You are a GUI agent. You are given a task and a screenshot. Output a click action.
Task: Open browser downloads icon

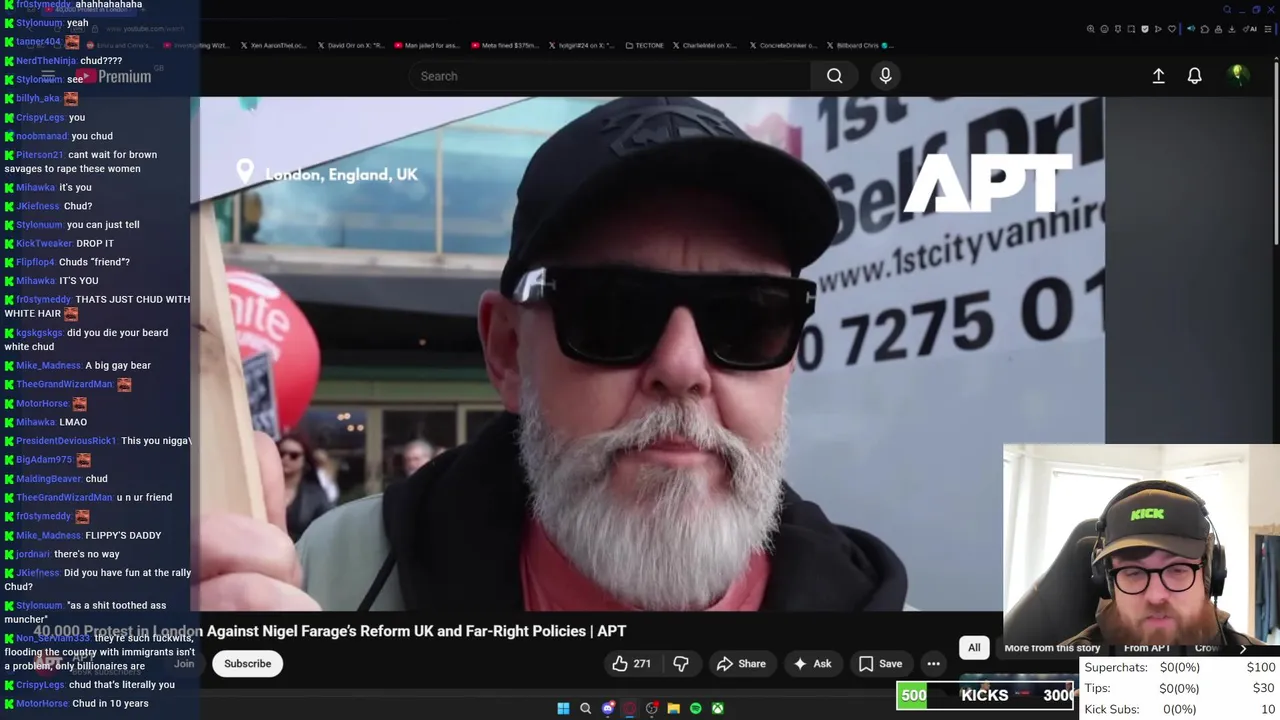tap(1232, 29)
